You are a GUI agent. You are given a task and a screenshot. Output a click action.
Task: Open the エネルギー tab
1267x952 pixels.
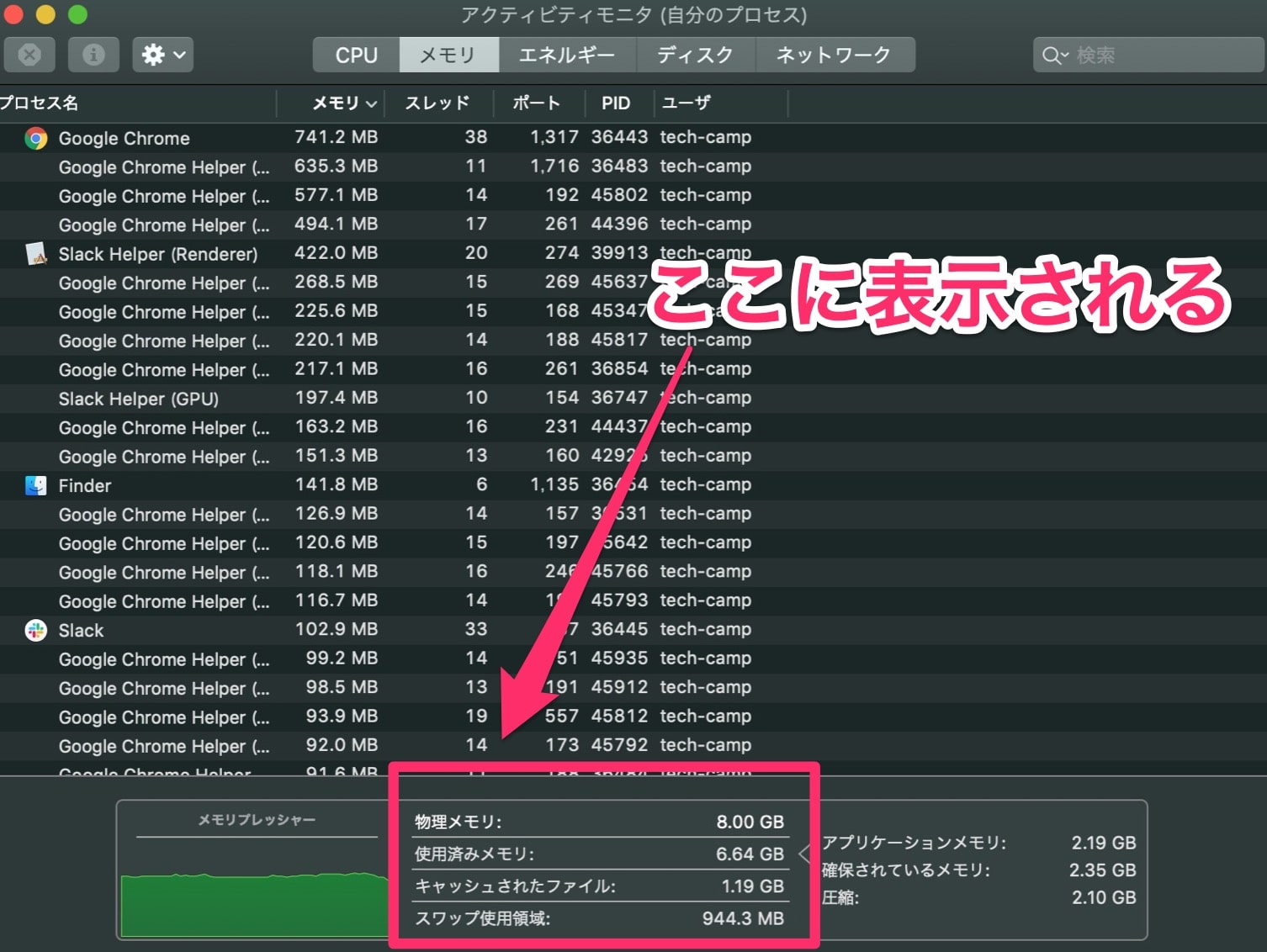568,54
